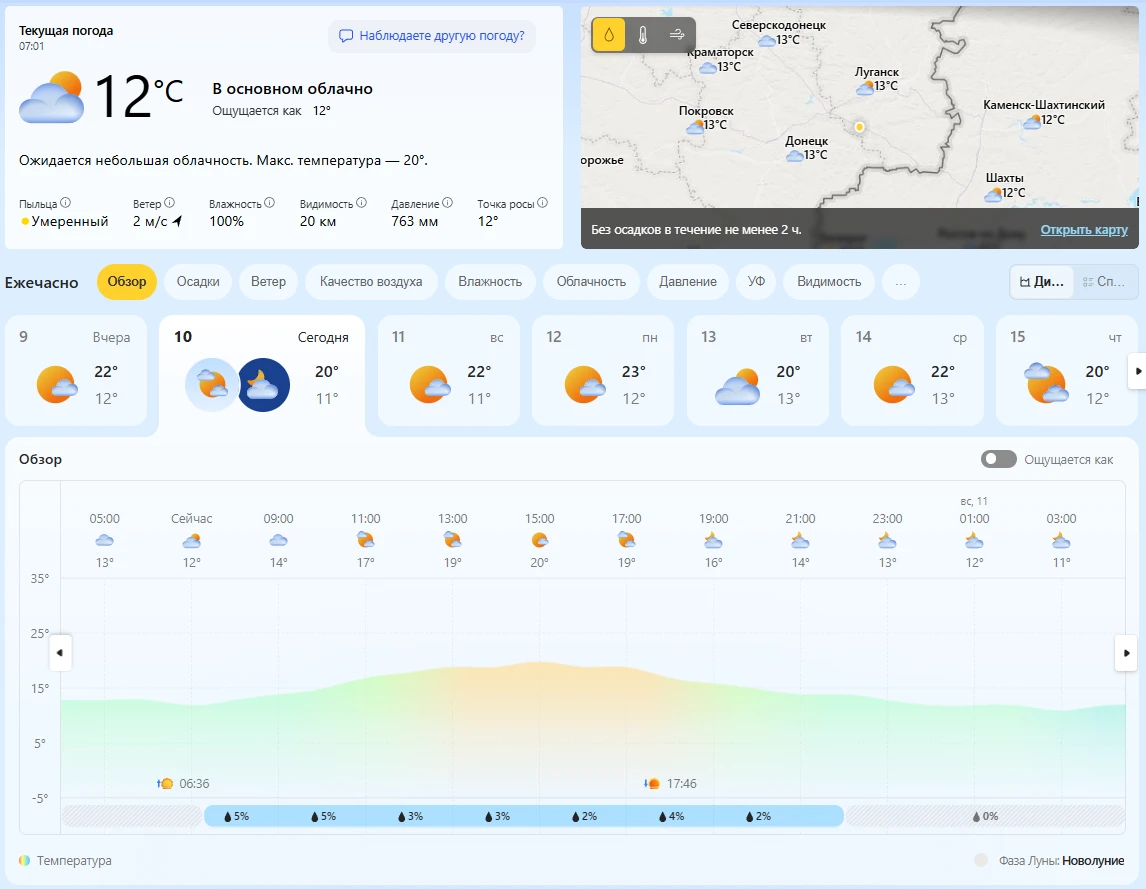Click the 5% precipitation bar segment at Сейчас
This screenshot has height=889, width=1146.
[236, 816]
